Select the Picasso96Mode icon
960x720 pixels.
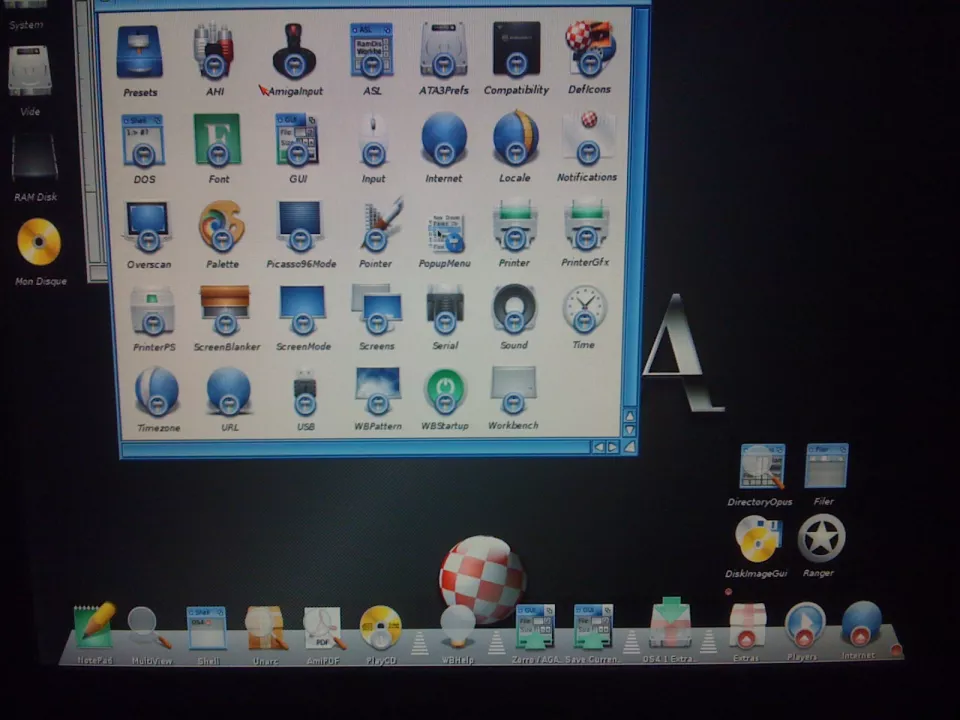coord(300,227)
